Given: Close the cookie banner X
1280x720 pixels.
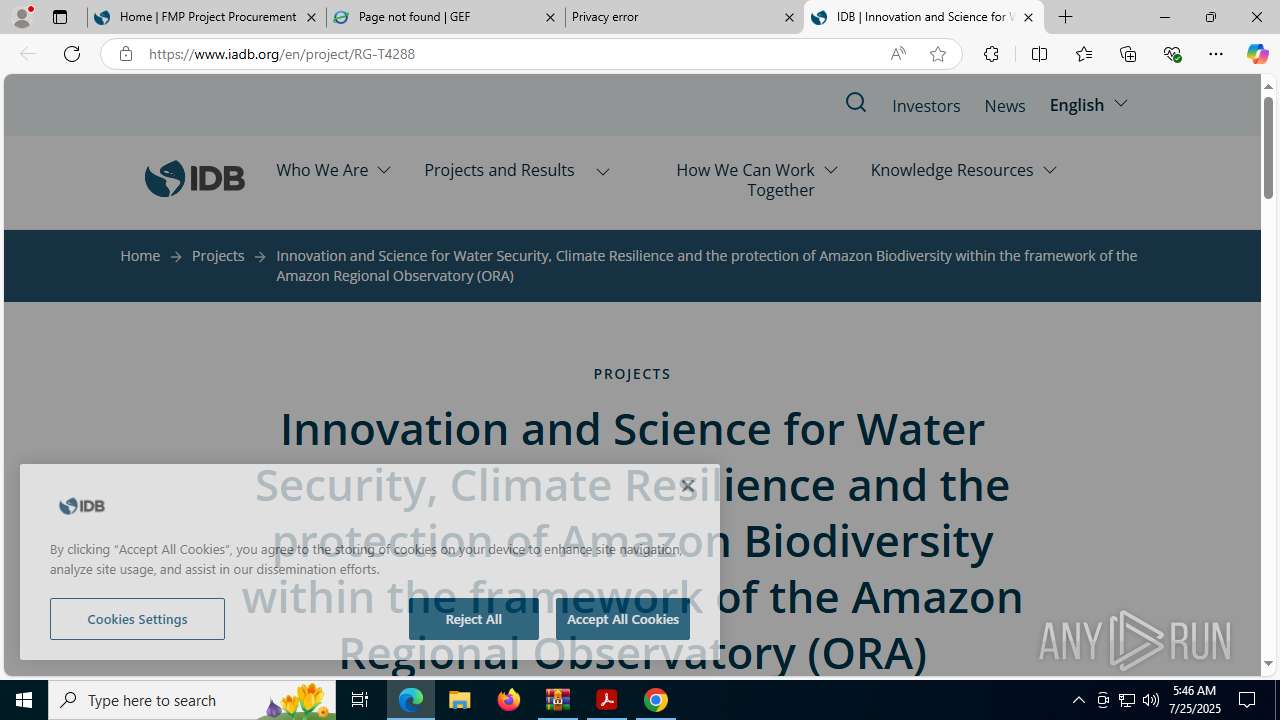Looking at the screenshot, I should click(688, 486).
